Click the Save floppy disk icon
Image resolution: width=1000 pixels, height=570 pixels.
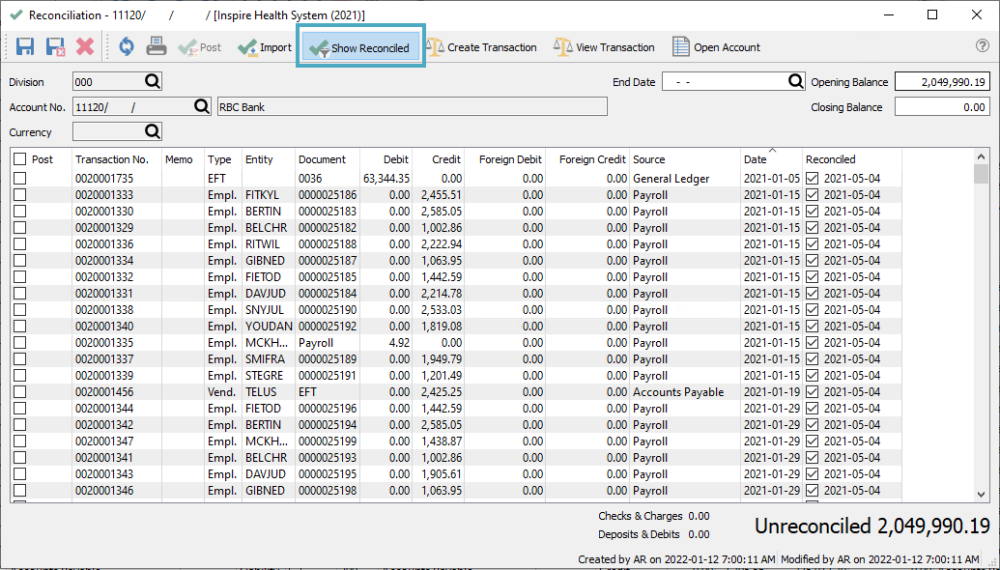click(25, 47)
